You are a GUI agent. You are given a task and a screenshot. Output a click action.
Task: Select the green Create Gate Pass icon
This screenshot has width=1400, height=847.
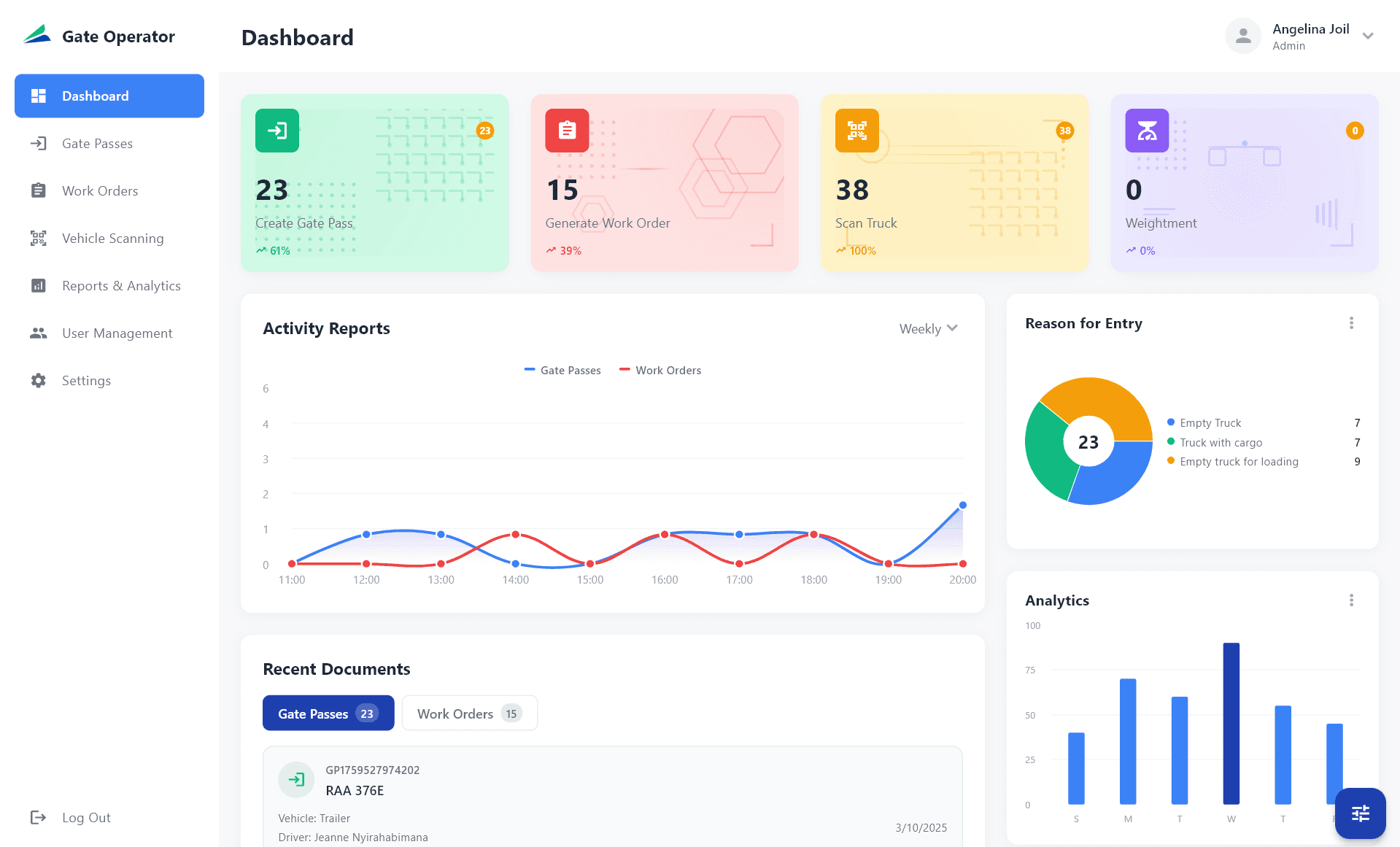[276, 131]
